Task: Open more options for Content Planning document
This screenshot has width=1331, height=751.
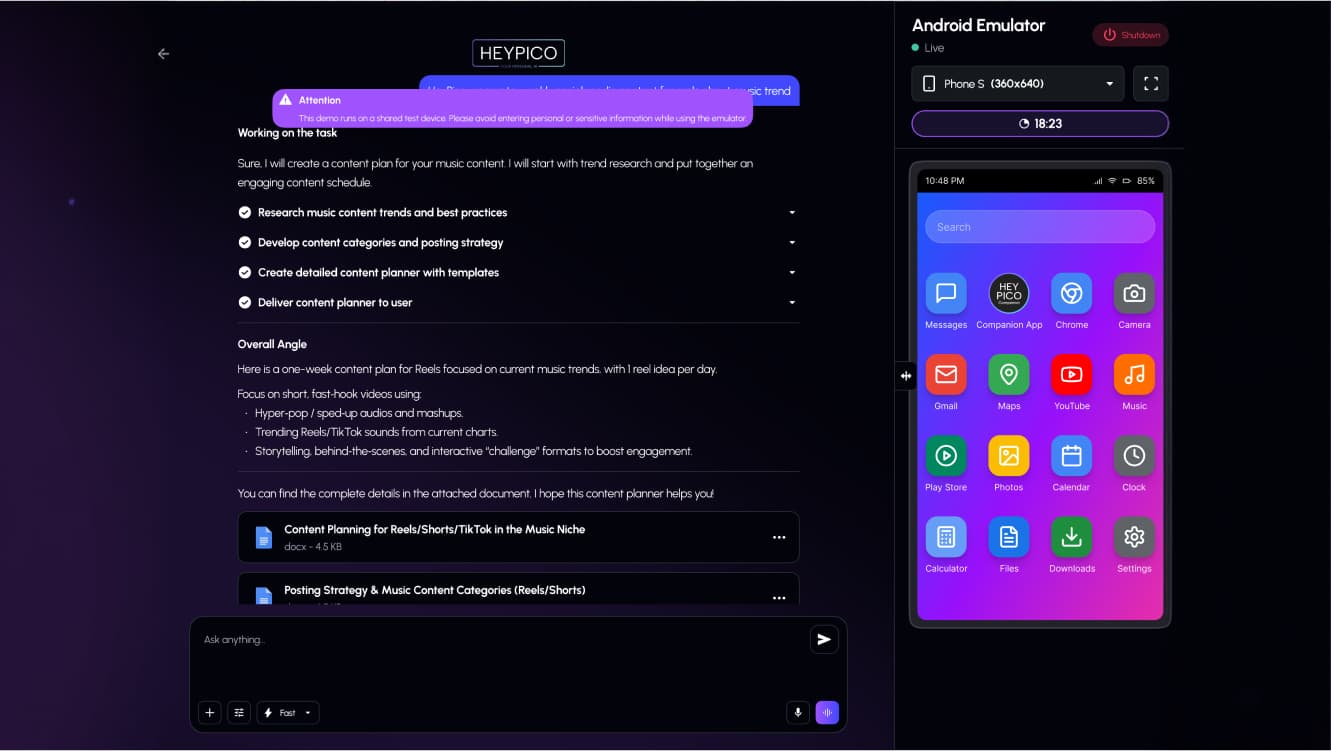Action: (779, 538)
